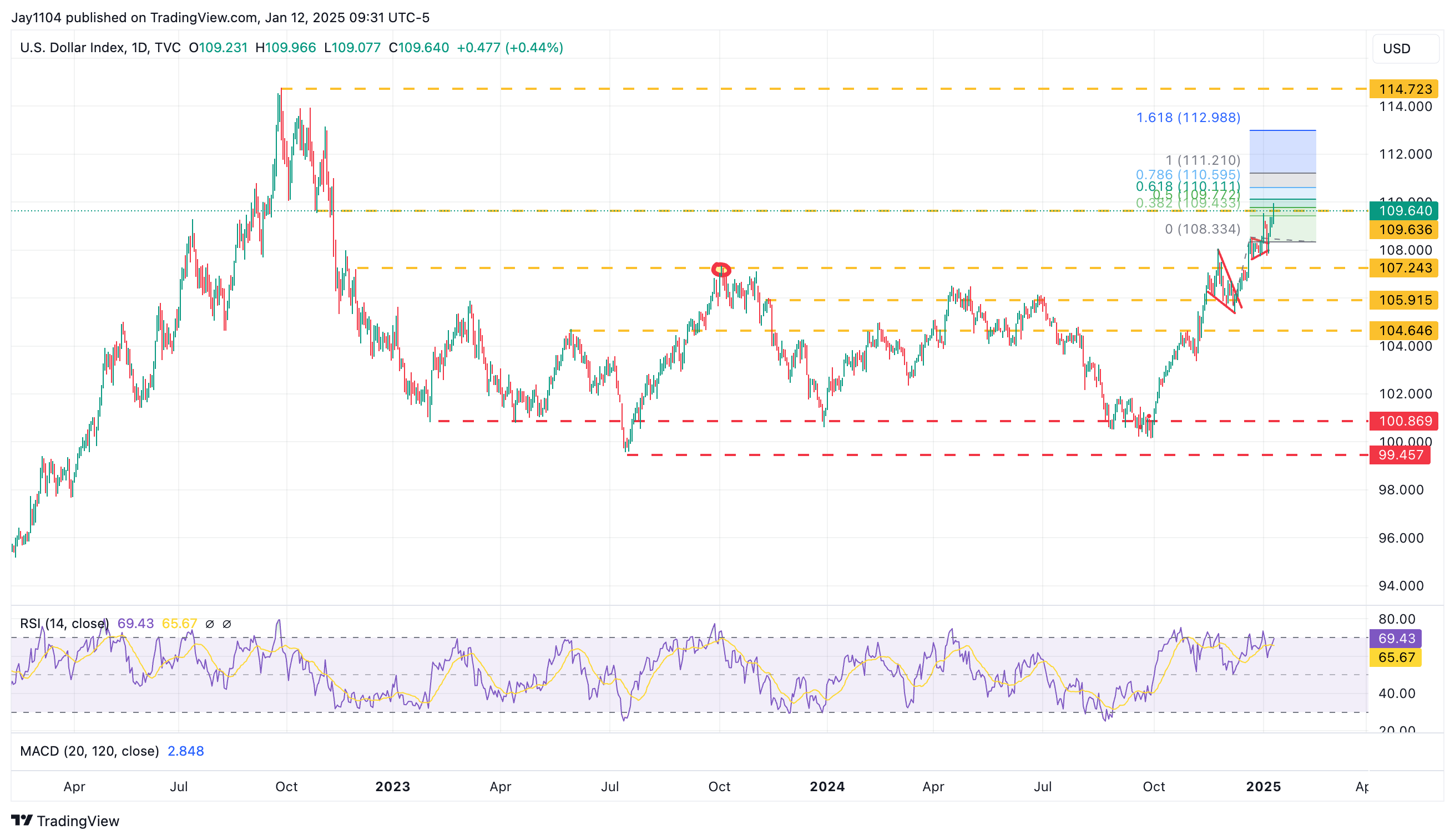Click the TradingView logo at the bottom

pyautogui.click(x=65, y=821)
